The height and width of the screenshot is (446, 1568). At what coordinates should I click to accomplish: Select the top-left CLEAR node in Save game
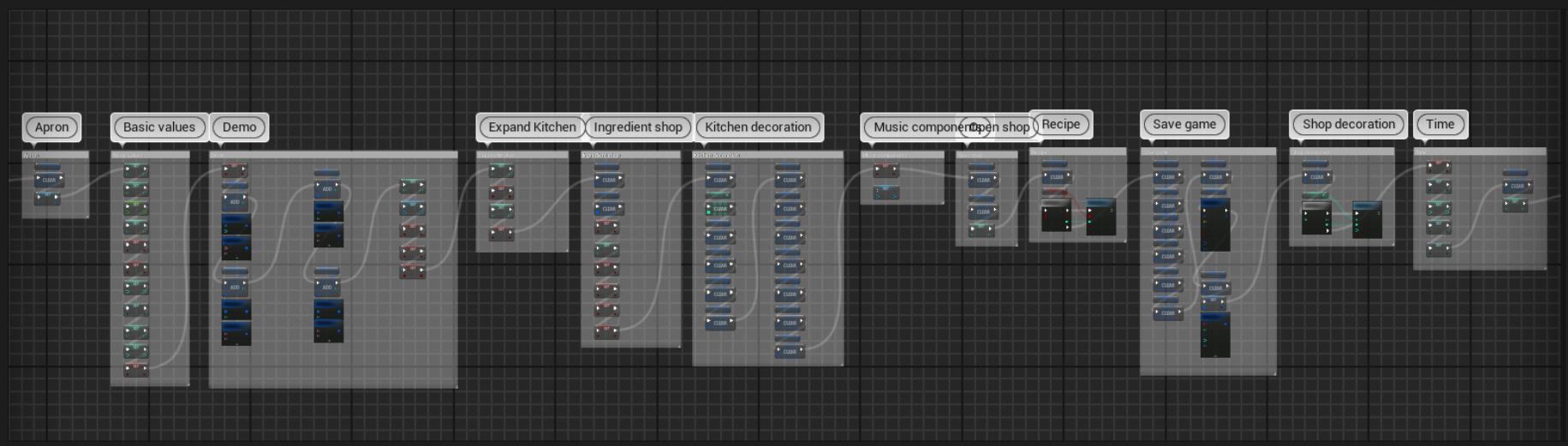(x=1167, y=177)
